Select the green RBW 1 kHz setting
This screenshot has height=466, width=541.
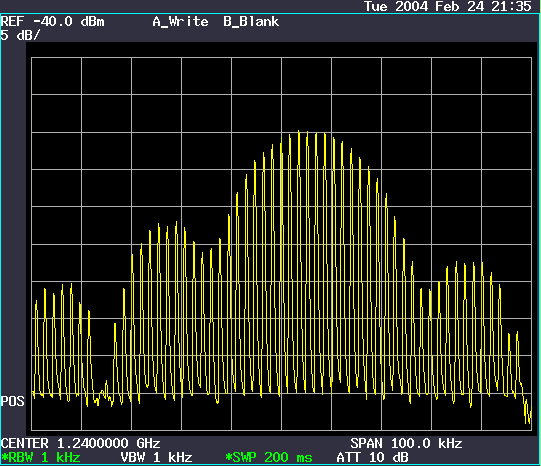(41, 457)
